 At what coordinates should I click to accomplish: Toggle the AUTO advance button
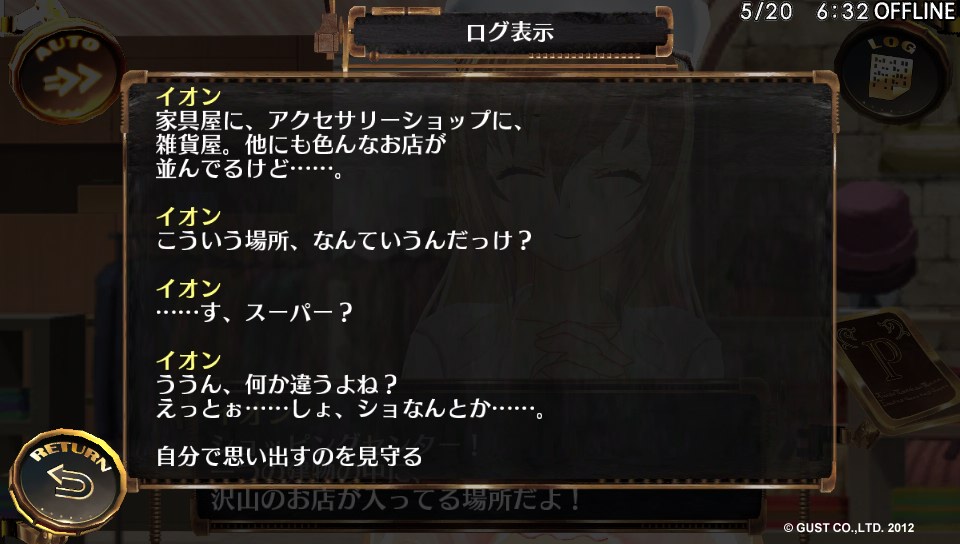(x=66, y=70)
